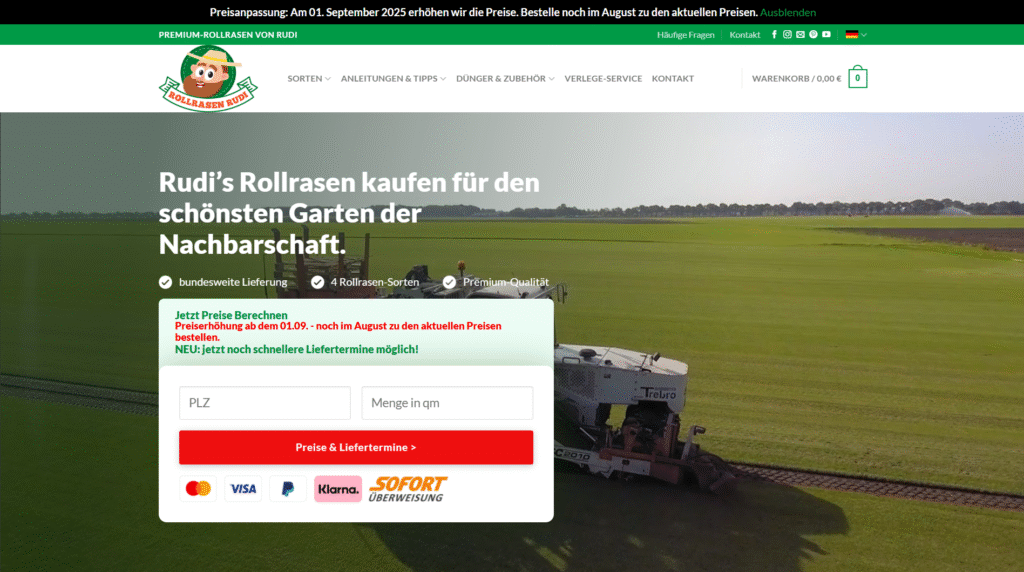Focus the Menge in qm field
Image resolution: width=1024 pixels, height=572 pixels.
(x=447, y=403)
